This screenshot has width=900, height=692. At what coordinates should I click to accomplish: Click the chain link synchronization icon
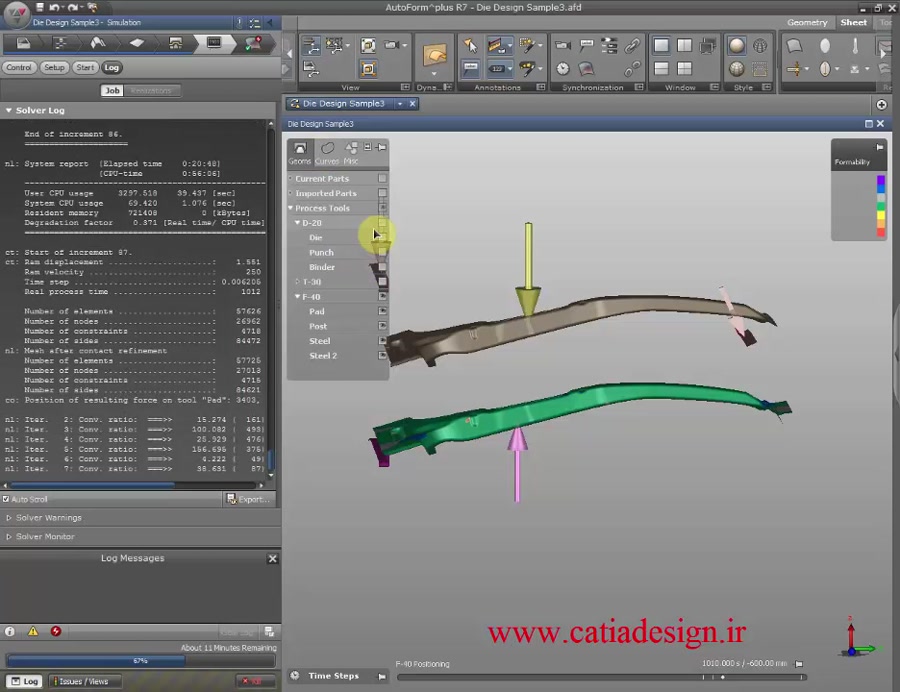(633, 45)
